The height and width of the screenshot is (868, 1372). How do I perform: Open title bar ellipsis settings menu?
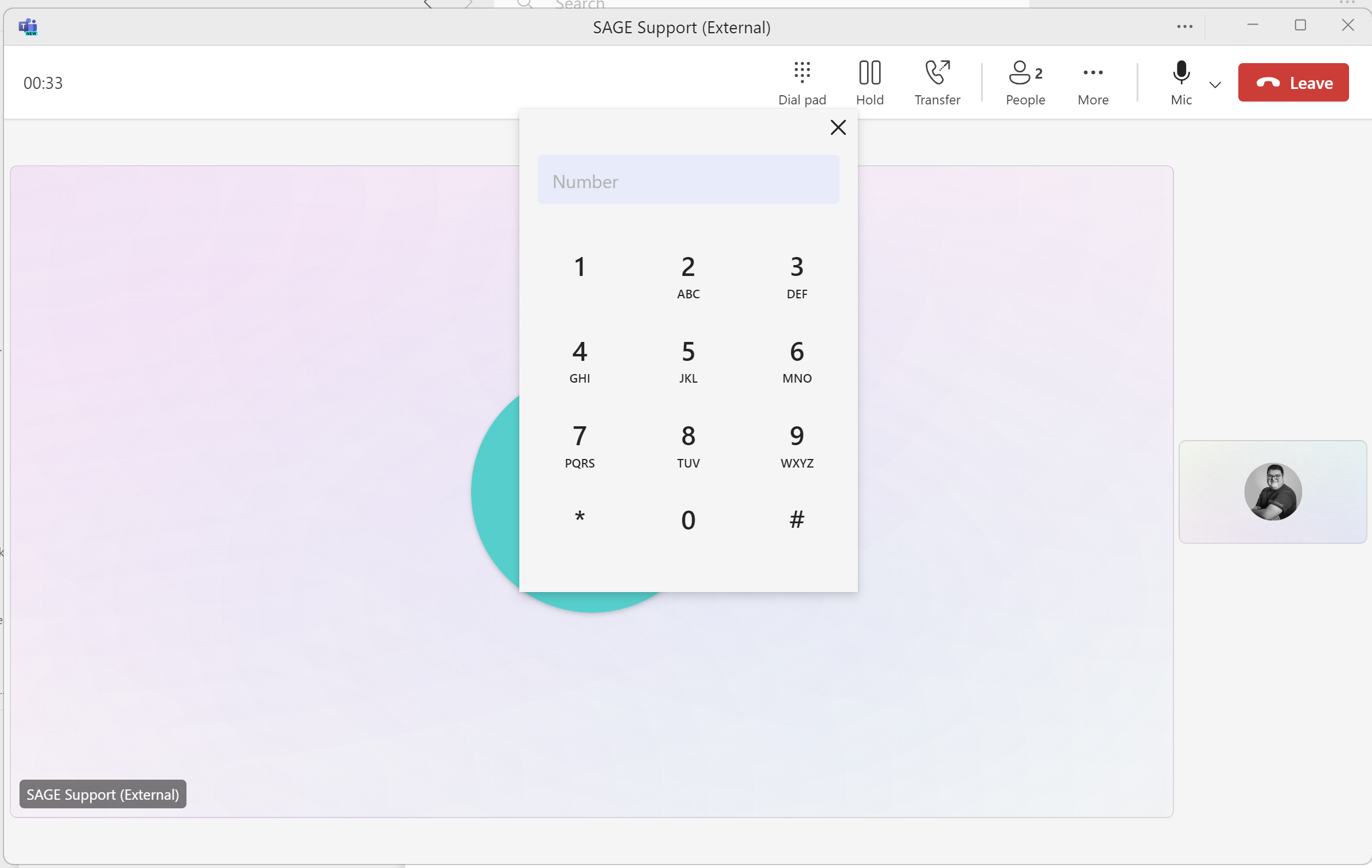(1184, 26)
